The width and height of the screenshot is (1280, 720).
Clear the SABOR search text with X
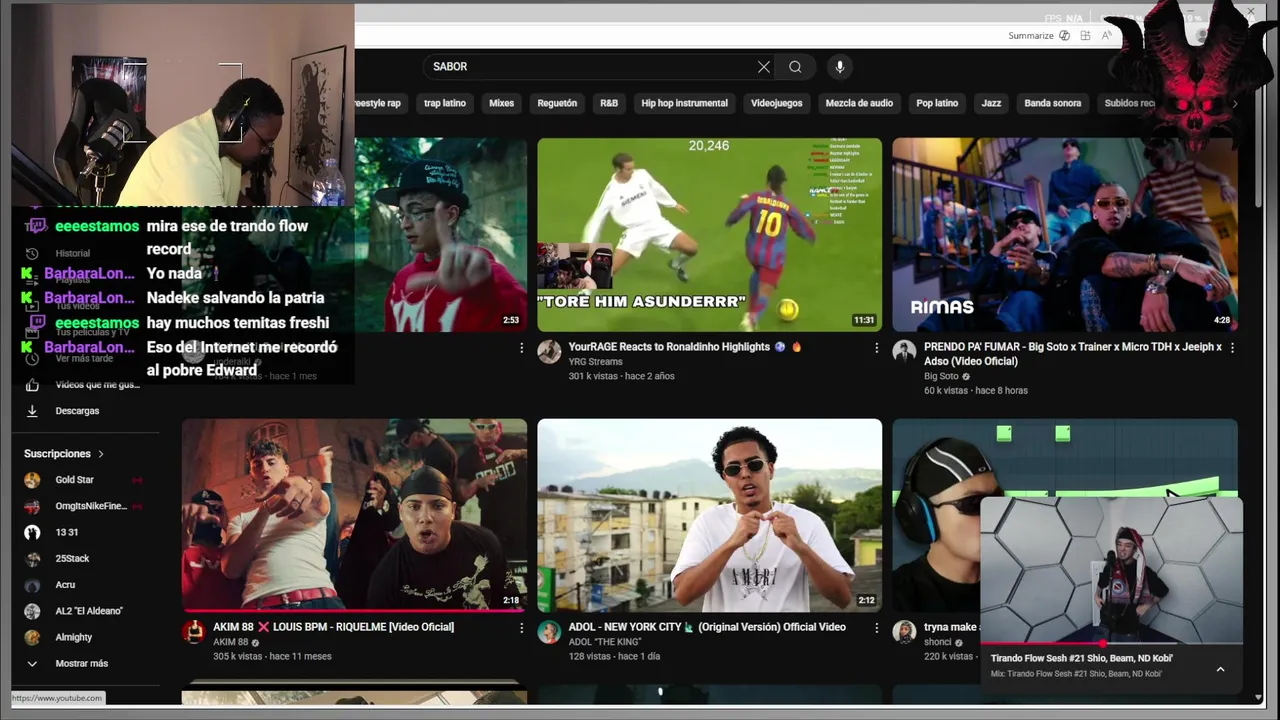tap(764, 67)
